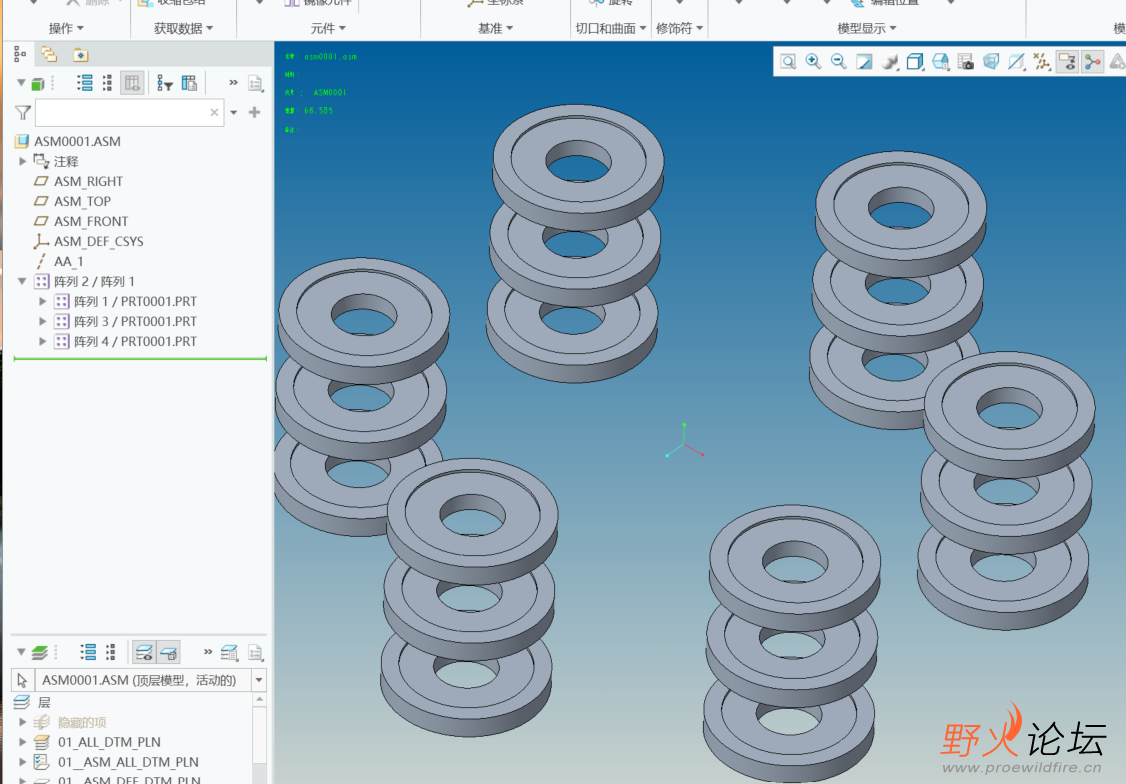Open the 操作 ribbon group menu
1126x784 pixels.
point(66,29)
